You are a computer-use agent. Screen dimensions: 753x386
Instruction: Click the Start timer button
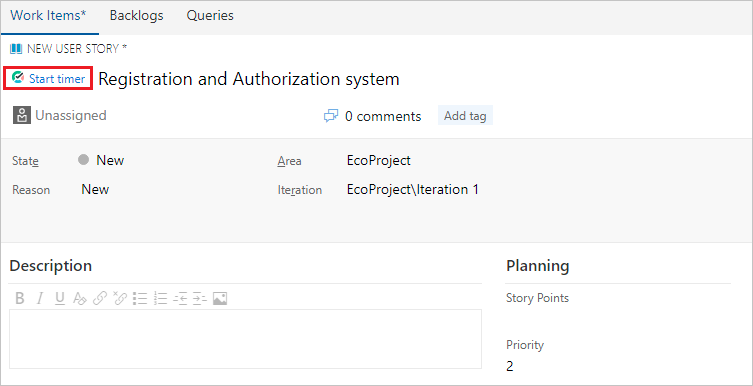(48, 79)
